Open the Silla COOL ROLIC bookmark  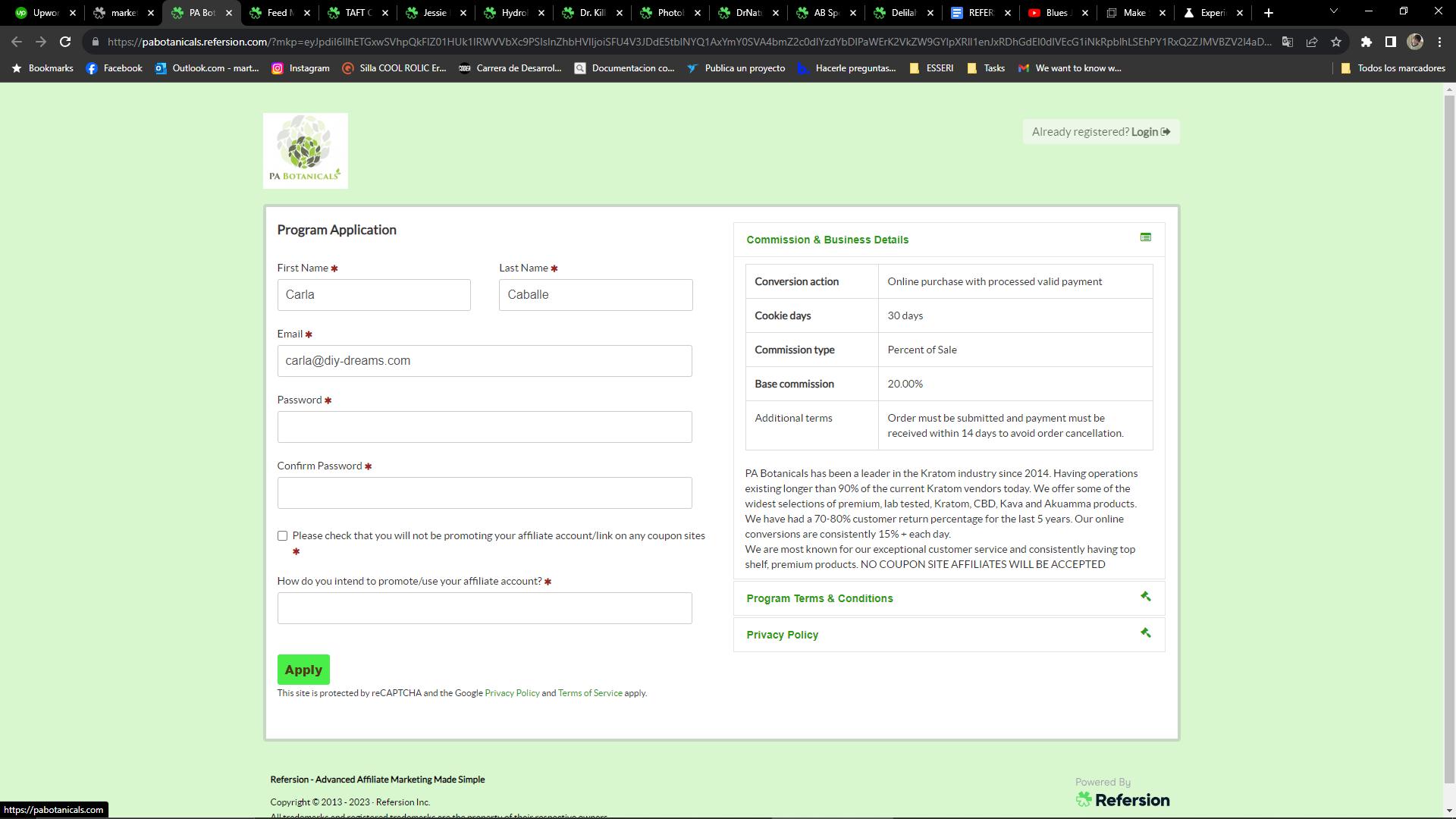click(x=394, y=68)
